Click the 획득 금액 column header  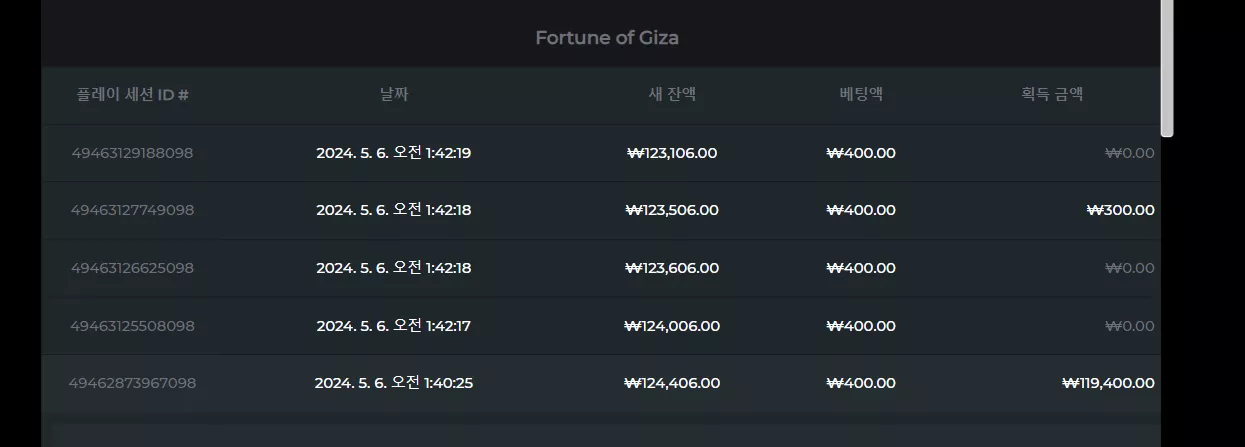[1052, 95]
